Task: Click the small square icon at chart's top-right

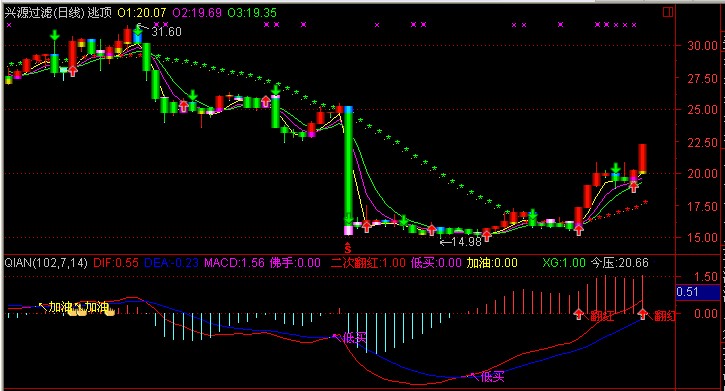Action: click(x=668, y=12)
